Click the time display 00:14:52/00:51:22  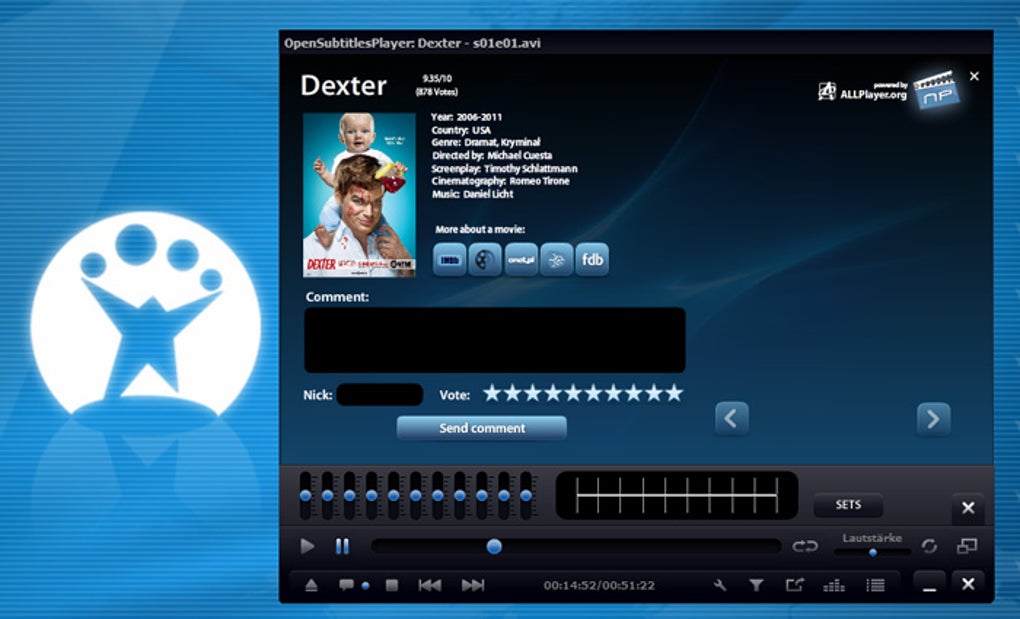point(599,585)
